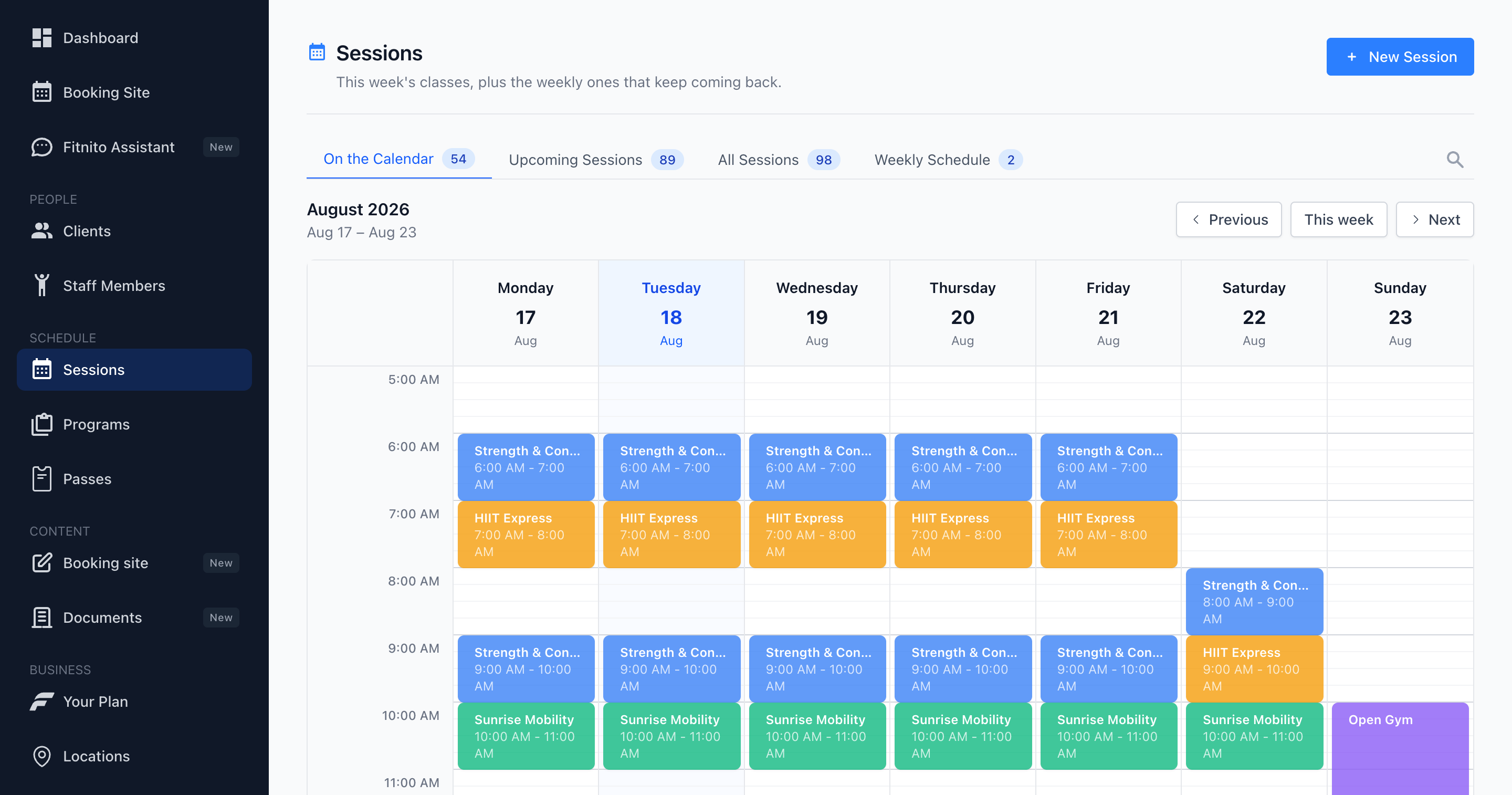
Task: Open Friday 7:00 AM HIIT Express session
Action: pos(1109,535)
